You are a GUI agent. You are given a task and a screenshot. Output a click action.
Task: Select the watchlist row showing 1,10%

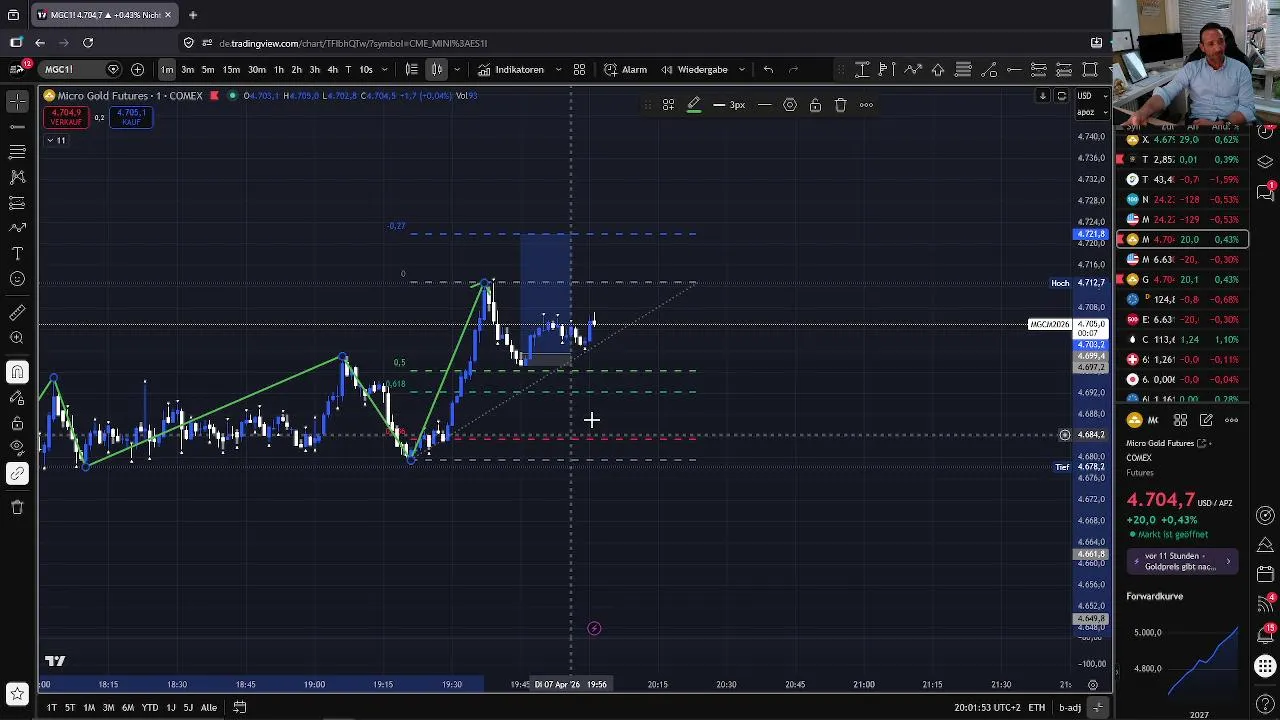[x=1182, y=339]
